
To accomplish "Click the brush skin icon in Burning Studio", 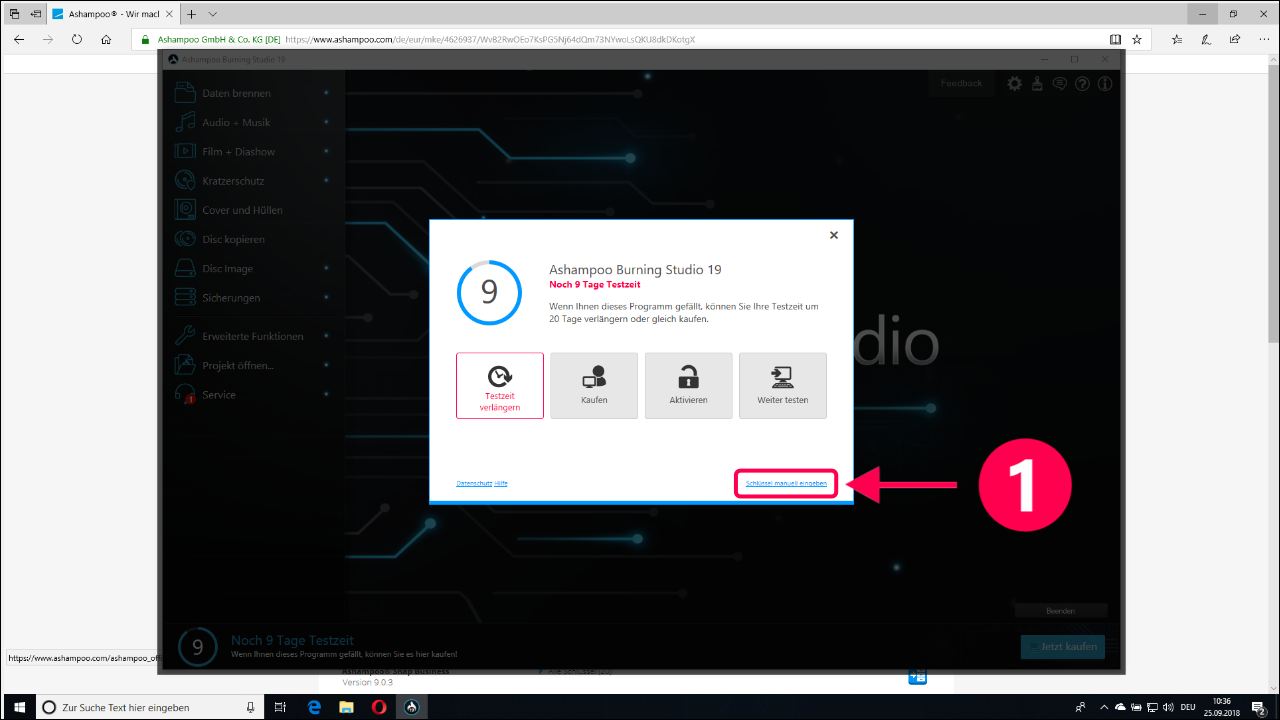I will pyautogui.click(x=1037, y=84).
